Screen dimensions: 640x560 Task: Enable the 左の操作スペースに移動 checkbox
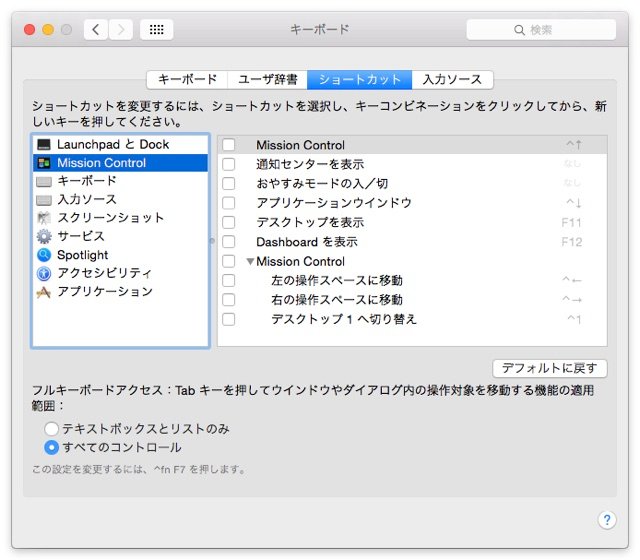click(x=229, y=280)
